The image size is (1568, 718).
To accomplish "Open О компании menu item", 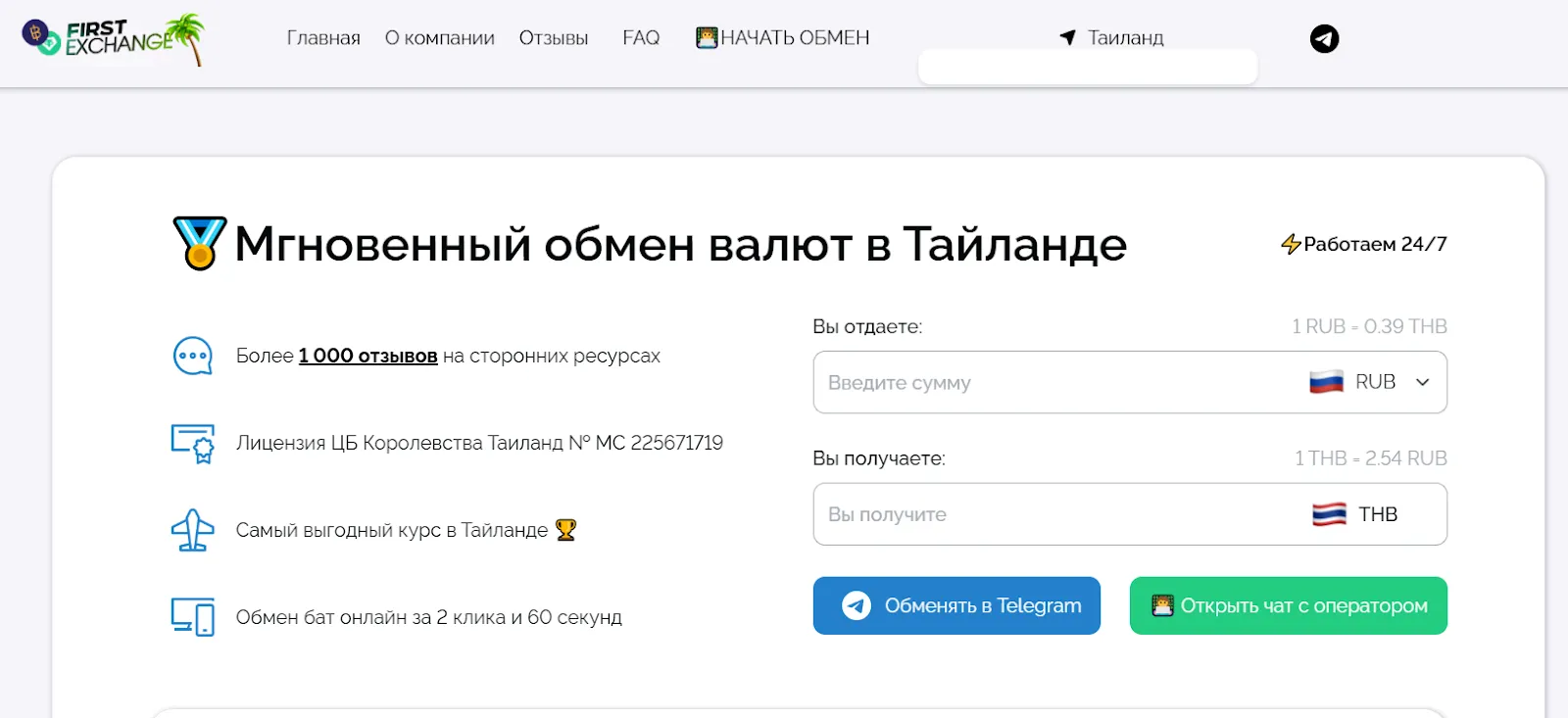I will tap(439, 38).
